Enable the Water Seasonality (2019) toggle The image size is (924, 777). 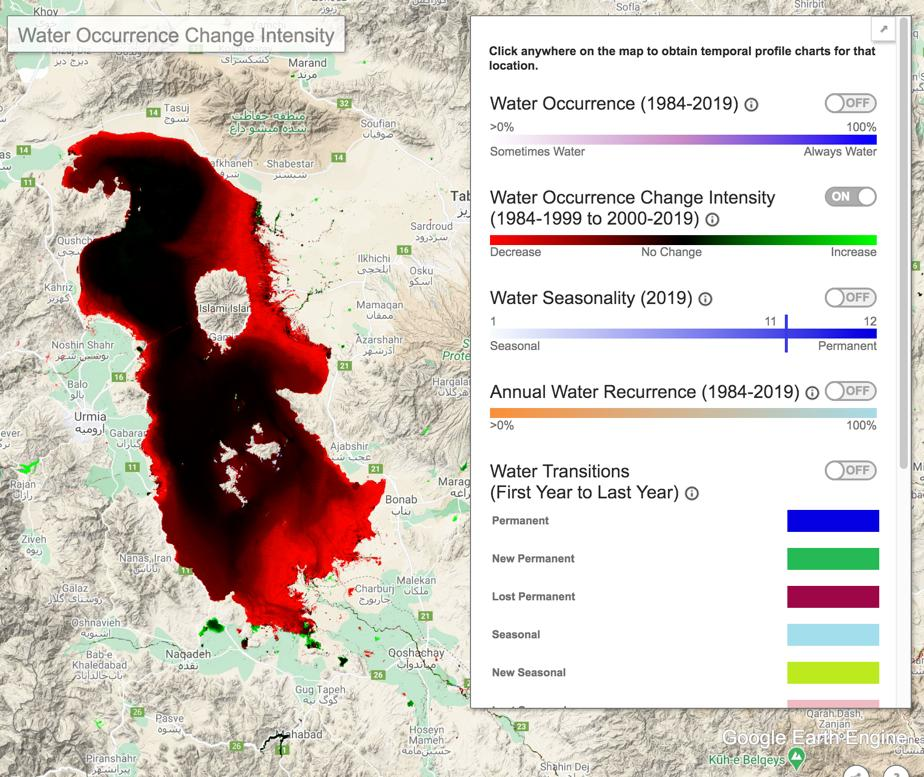(850, 297)
